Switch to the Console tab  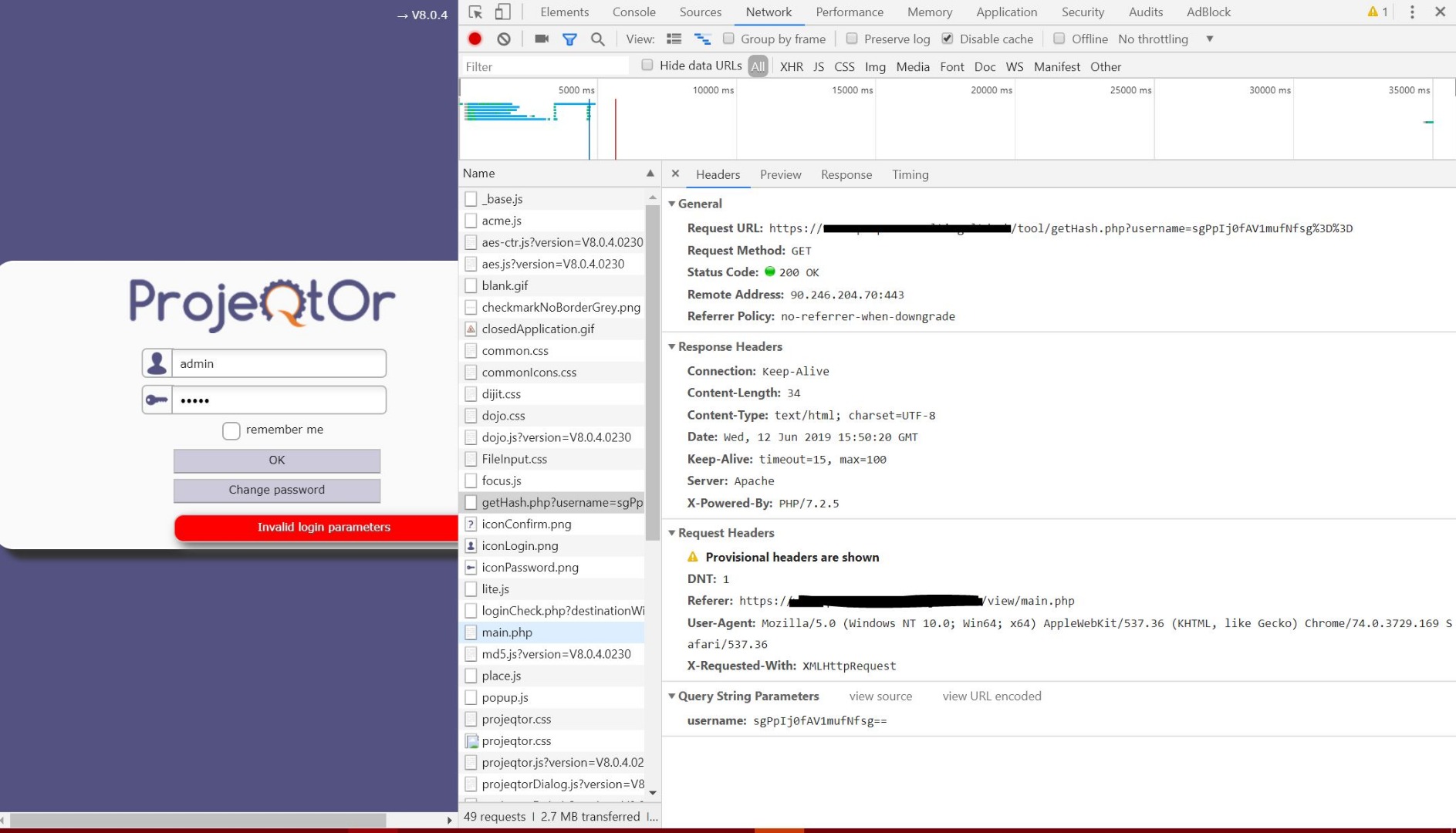633,12
